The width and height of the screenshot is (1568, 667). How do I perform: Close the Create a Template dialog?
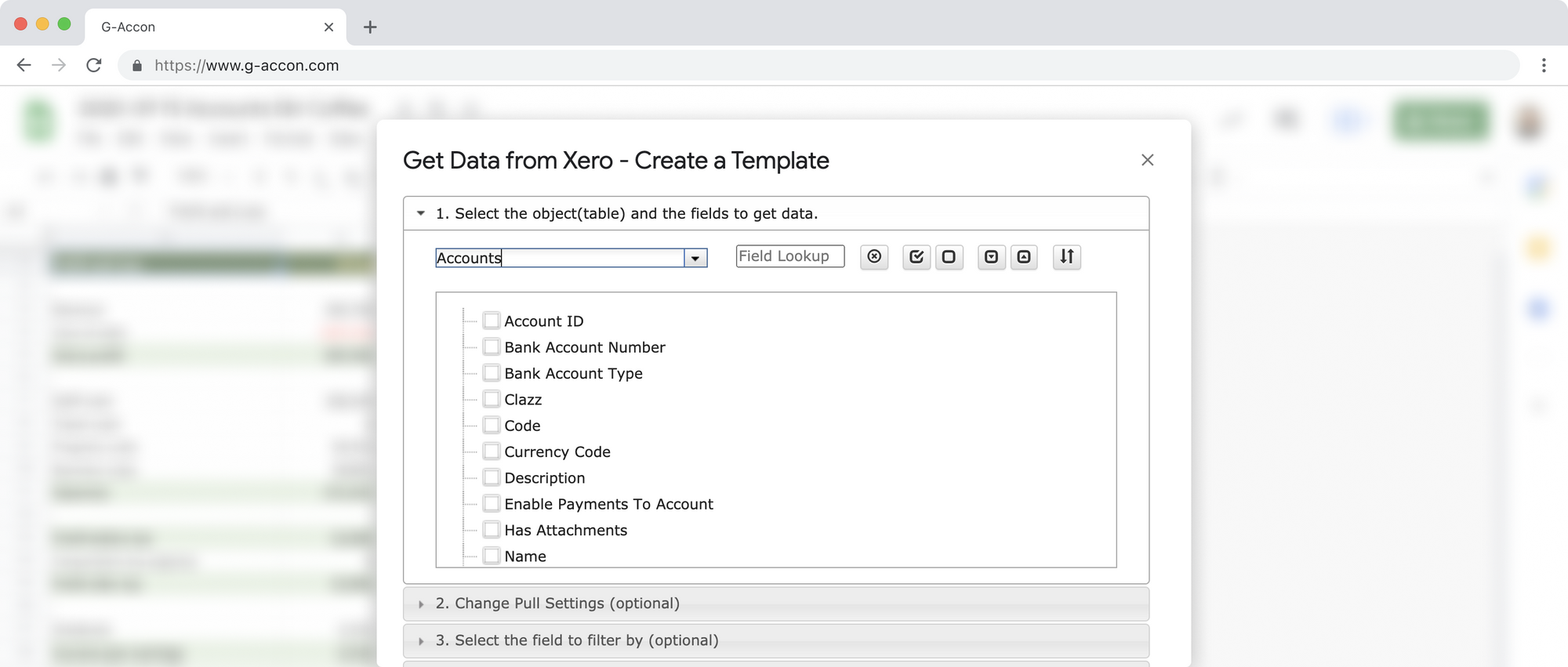1147,160
